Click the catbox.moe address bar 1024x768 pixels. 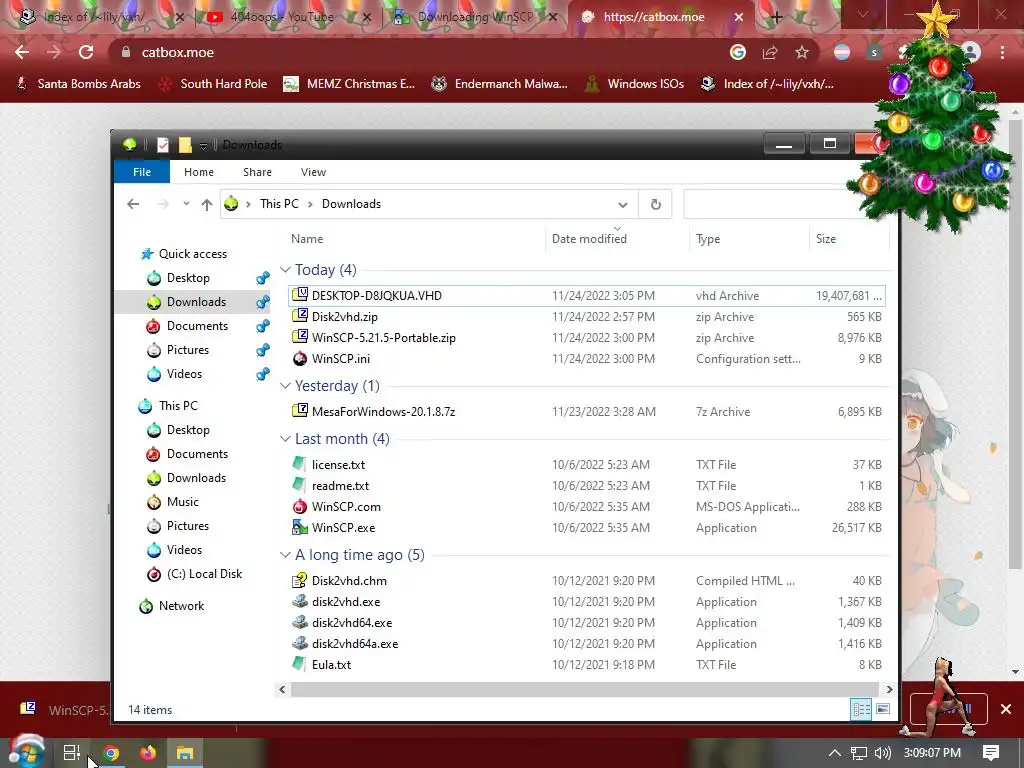pos(418,52)
